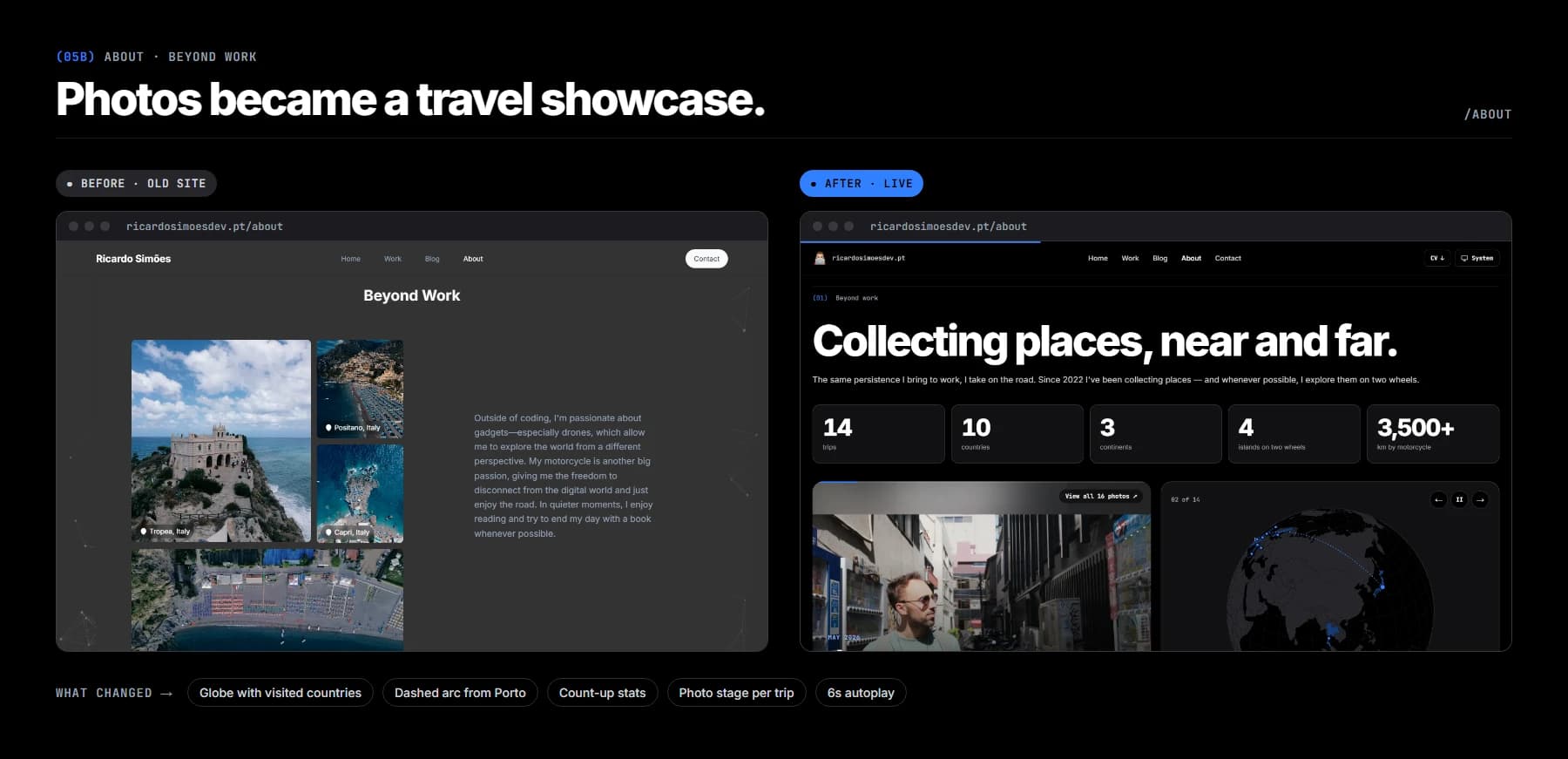Click the 14 trips stat card
Image resolution: width=1568 pixels, height=759 pixels.
(878, 433)
